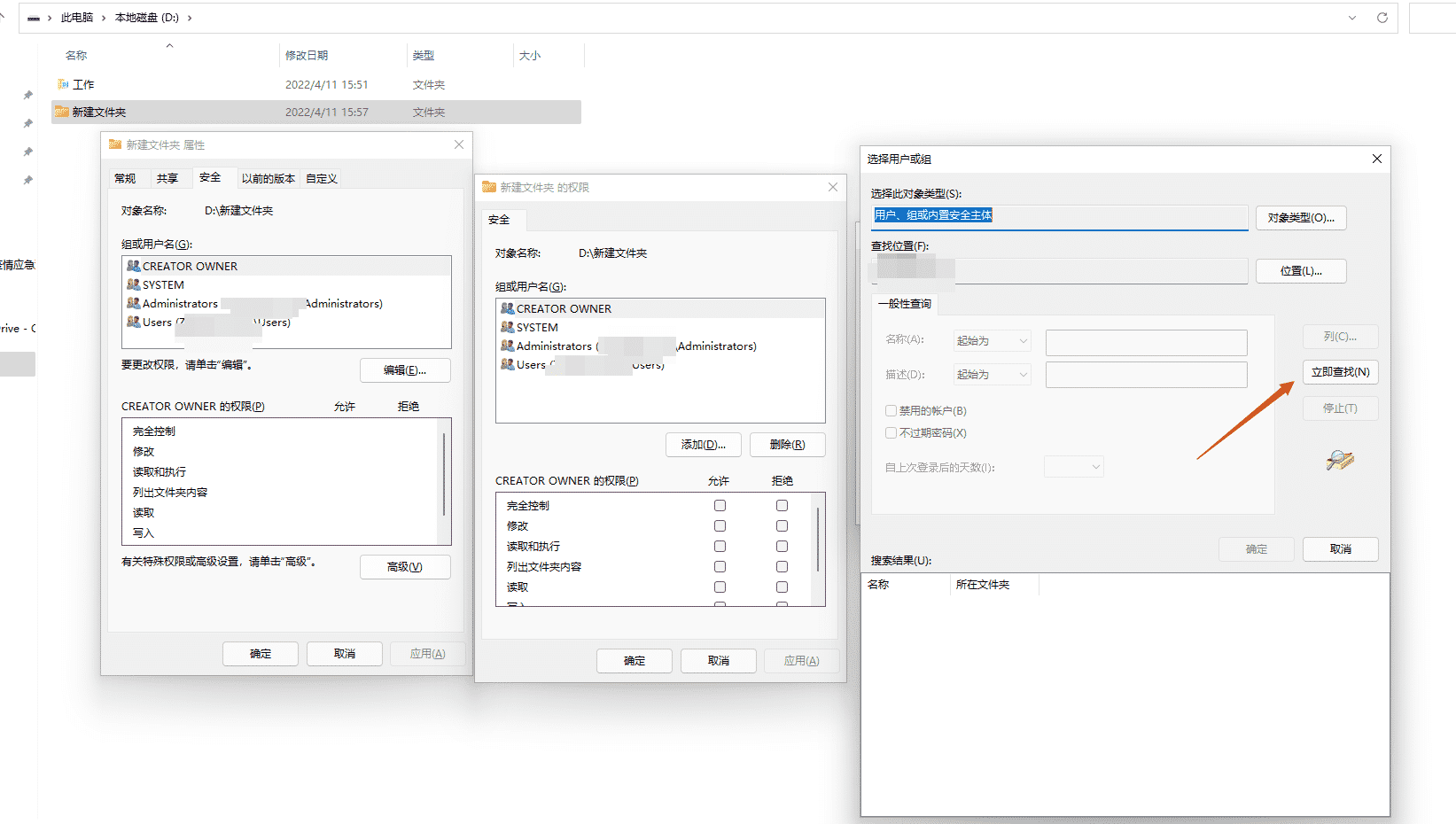Click 立即查找(N) button
This screenshot has width=1456, height=824.
tap(1340, 372)
